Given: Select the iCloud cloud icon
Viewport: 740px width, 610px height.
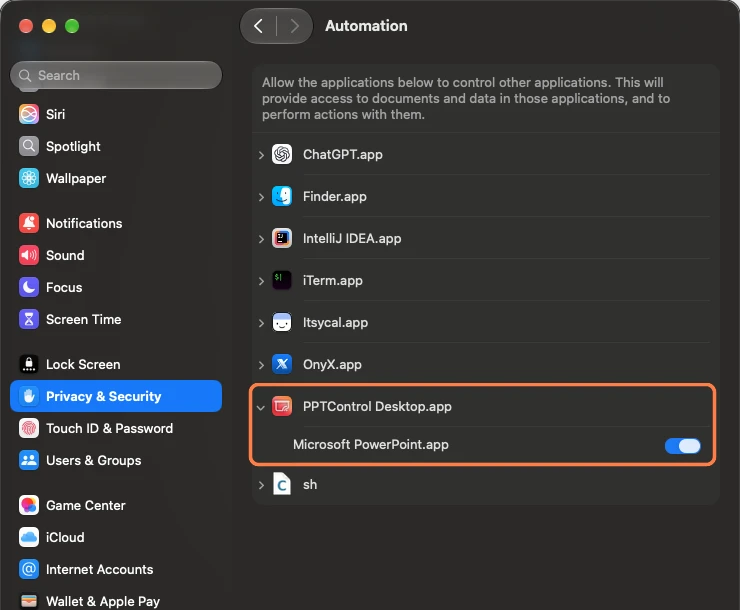Looking at the screenshot, I should (29, 537).
